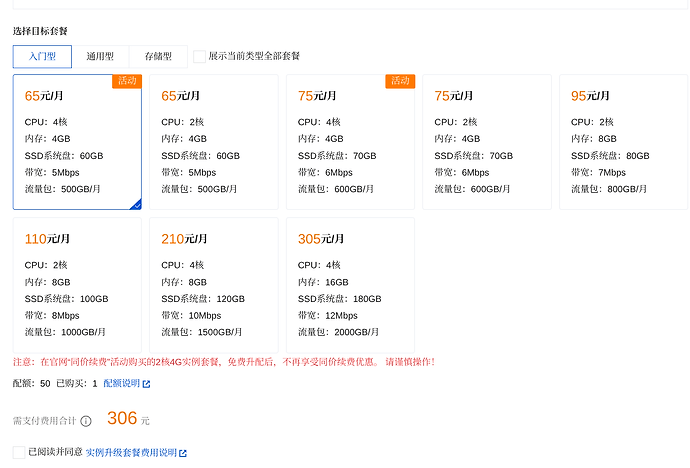Click the red 注意 warning text
This screenshot has width=690, height=468.
[224, 362]
